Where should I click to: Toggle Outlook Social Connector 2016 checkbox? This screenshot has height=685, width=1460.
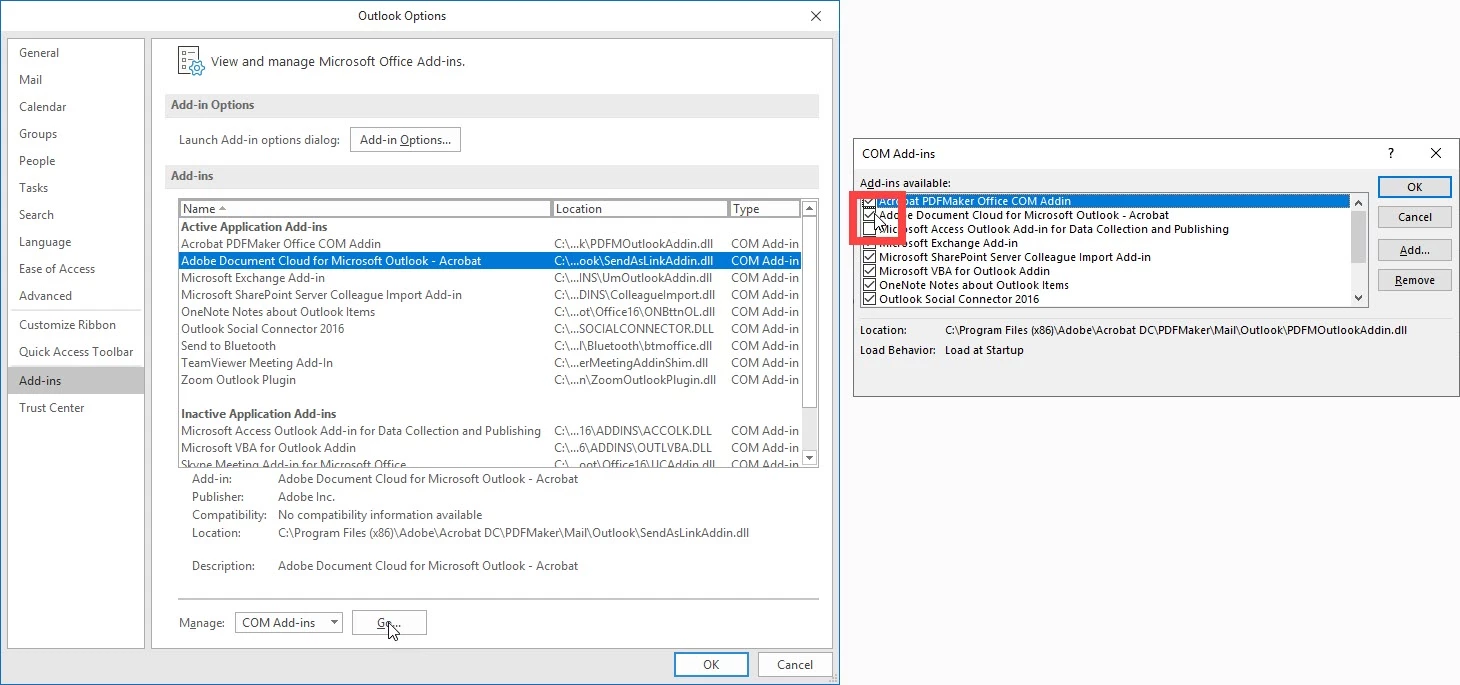click(870, 299)
